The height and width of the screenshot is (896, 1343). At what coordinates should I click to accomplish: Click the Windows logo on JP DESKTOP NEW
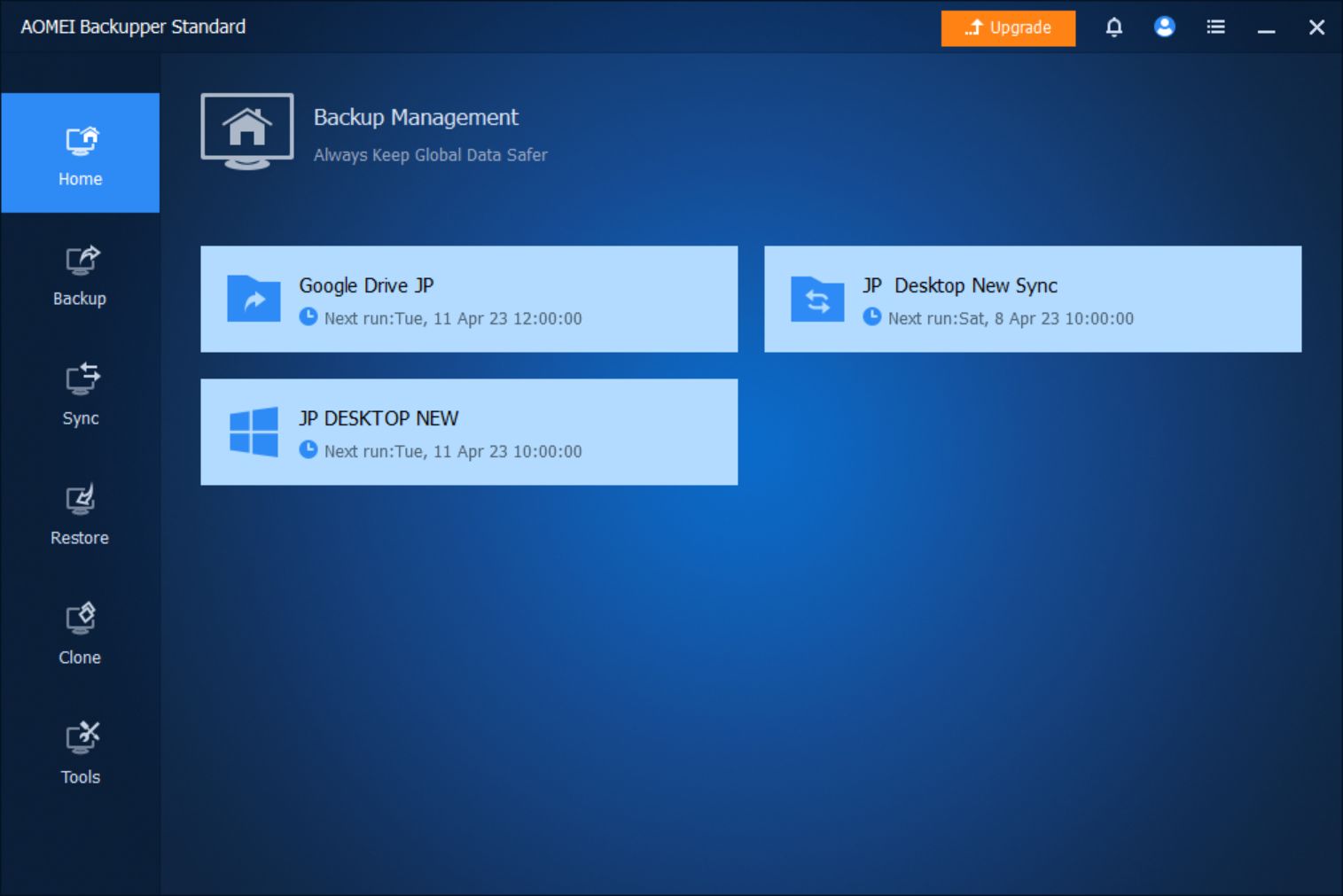point(254,432)
